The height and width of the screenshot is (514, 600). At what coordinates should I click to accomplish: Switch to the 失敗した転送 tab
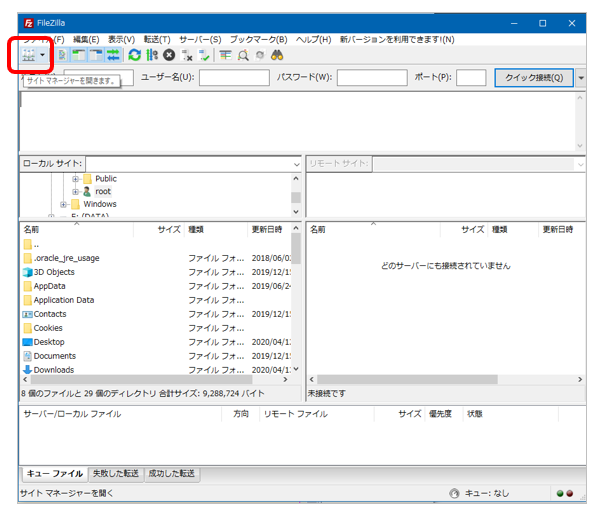[x=116, y=474]
